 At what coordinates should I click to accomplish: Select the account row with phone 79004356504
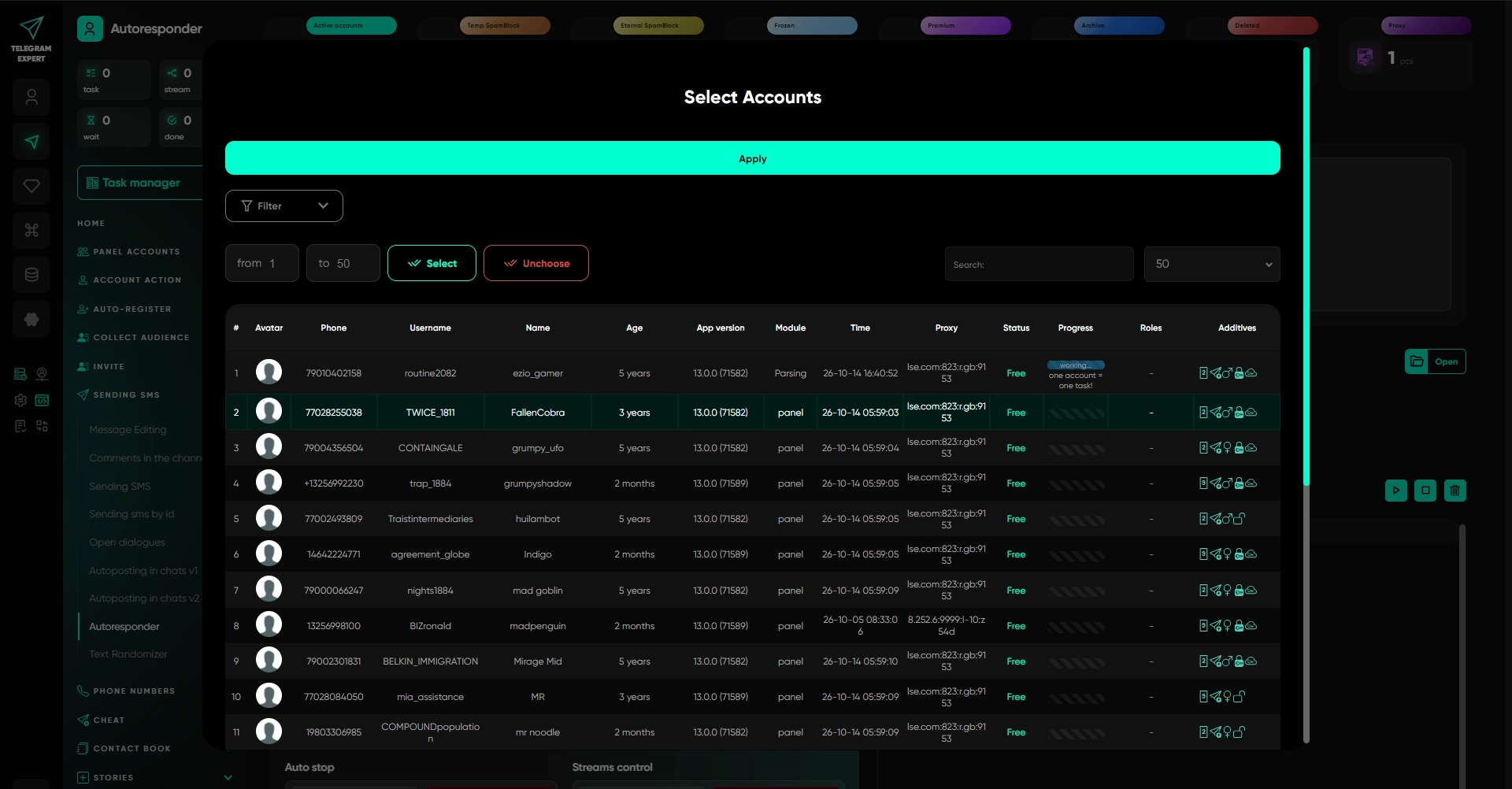point(753,448)
